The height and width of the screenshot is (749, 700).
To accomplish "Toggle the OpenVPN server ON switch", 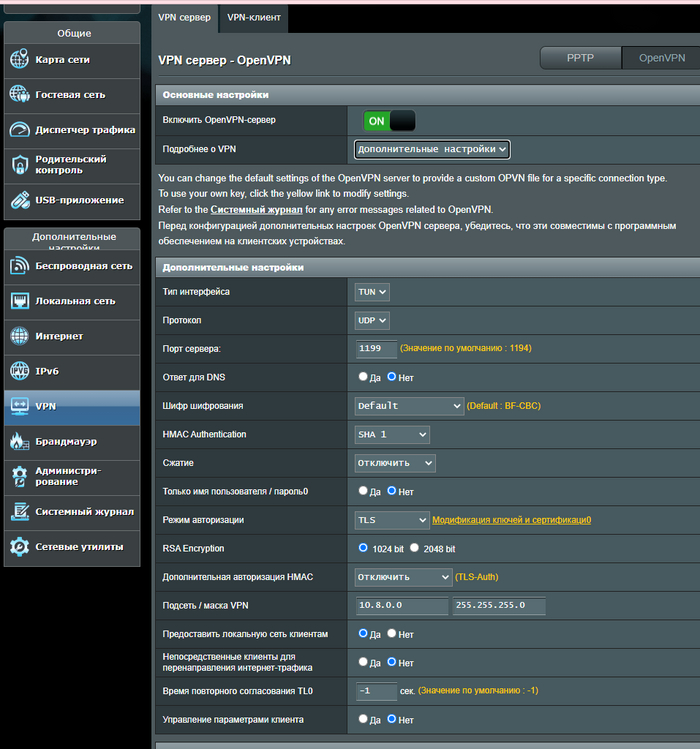I will (x=389, y=121).
